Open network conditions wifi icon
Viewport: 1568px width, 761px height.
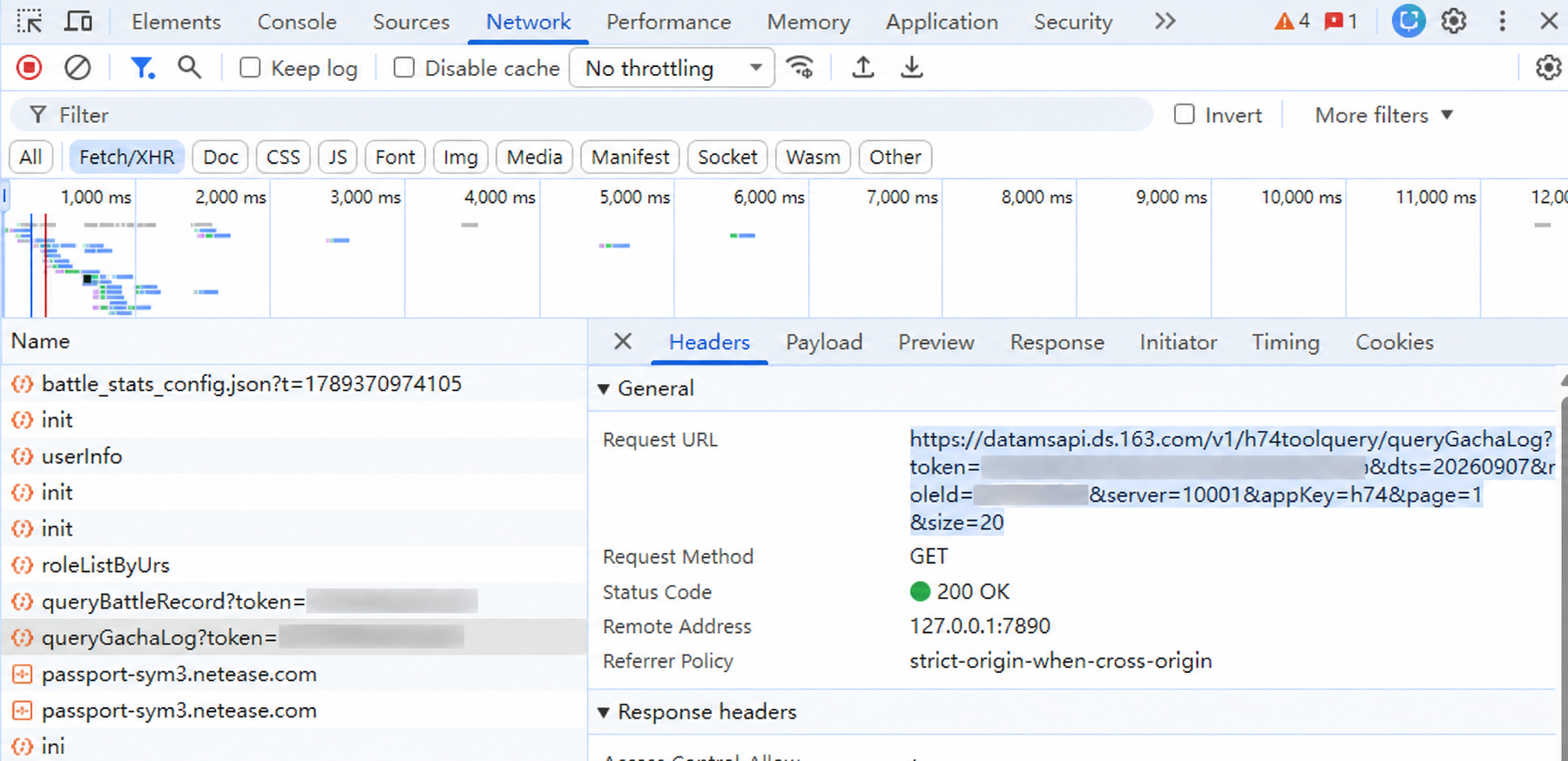pyautogui.click(x=800, y=67)
